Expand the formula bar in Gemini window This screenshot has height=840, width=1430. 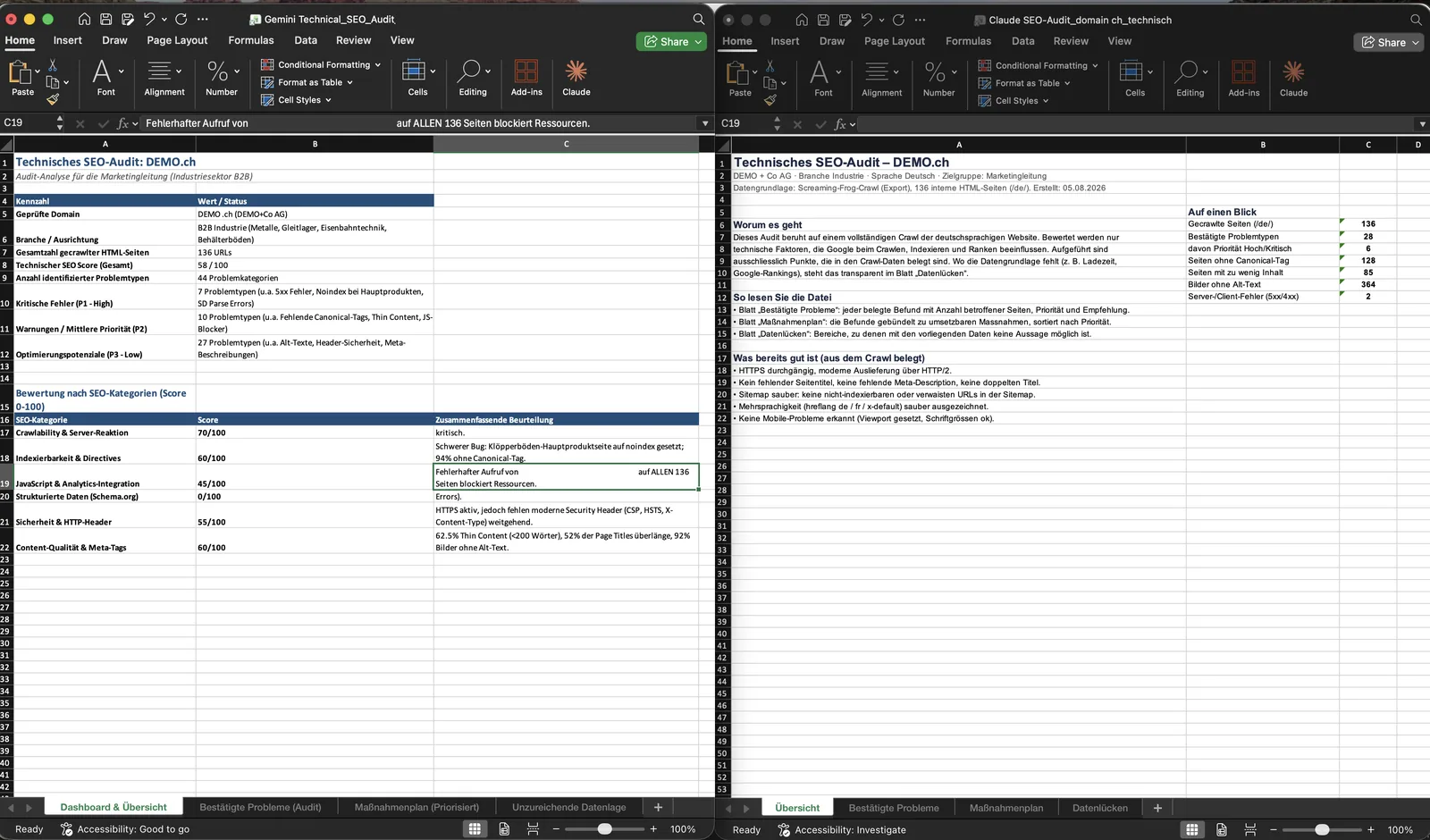tap(705, 123)
